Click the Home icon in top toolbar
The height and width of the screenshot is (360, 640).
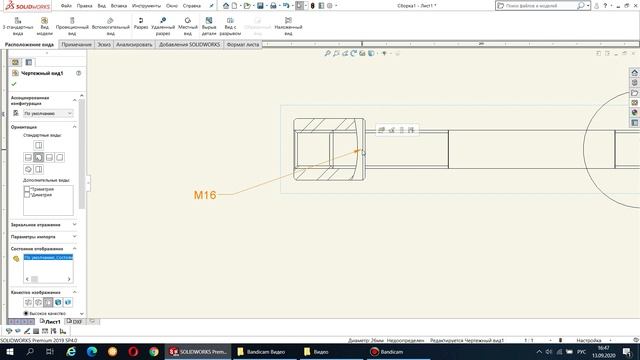226,6
